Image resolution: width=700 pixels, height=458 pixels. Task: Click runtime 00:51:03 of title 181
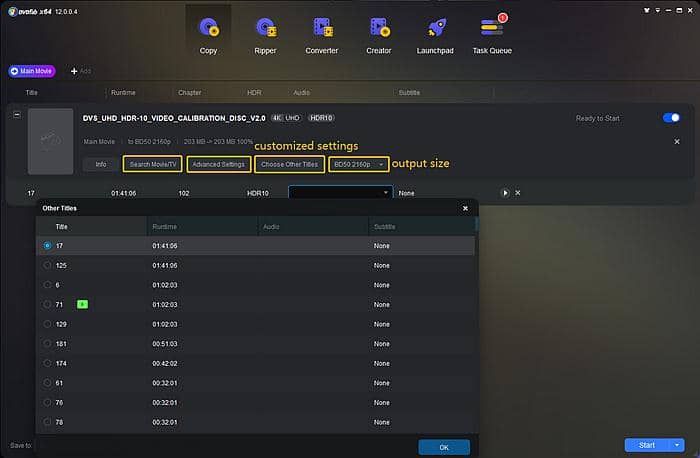point(165,344)
